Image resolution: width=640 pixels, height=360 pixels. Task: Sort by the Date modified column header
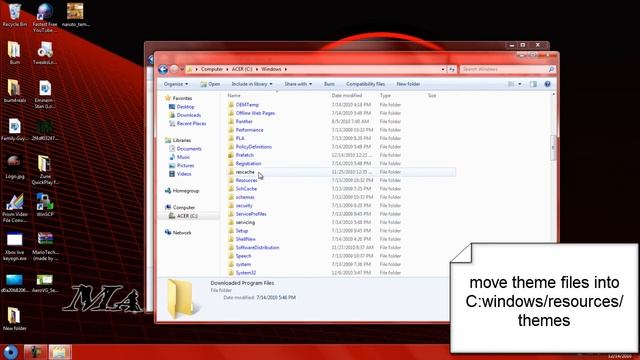(347, 96)
